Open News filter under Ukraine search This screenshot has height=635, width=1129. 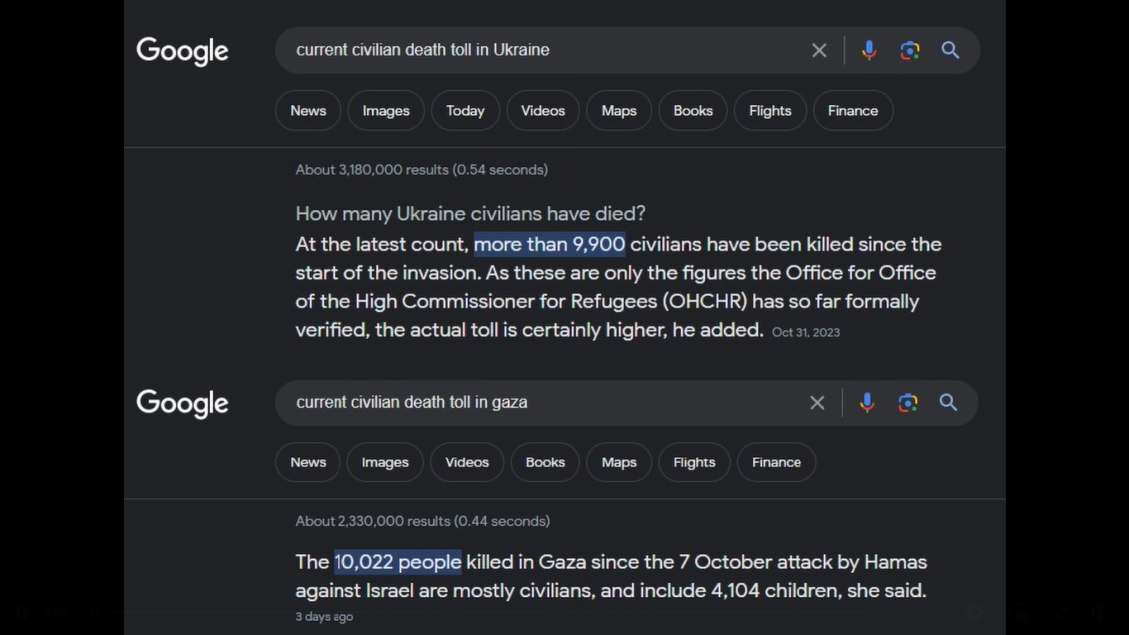308,111
